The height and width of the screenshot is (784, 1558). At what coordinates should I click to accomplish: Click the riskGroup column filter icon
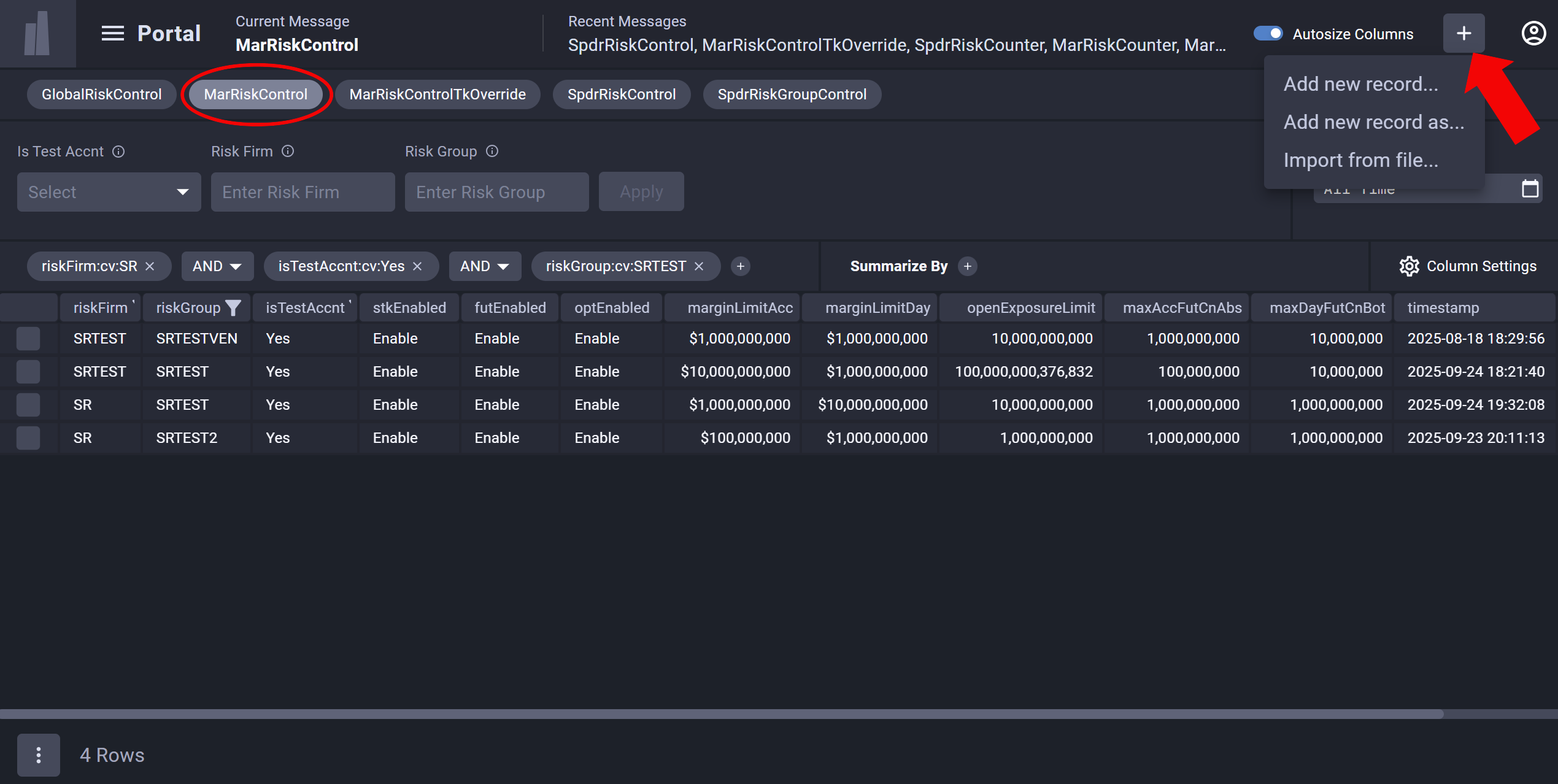[233, 308]
